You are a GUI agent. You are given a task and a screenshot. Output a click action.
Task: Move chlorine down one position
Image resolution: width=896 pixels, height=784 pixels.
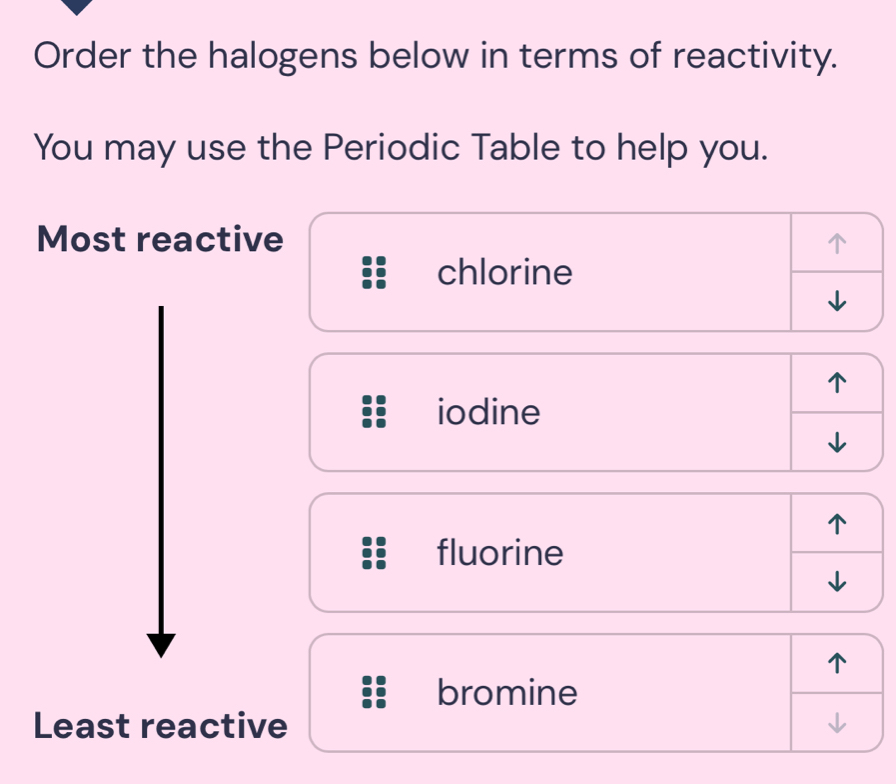837,301
